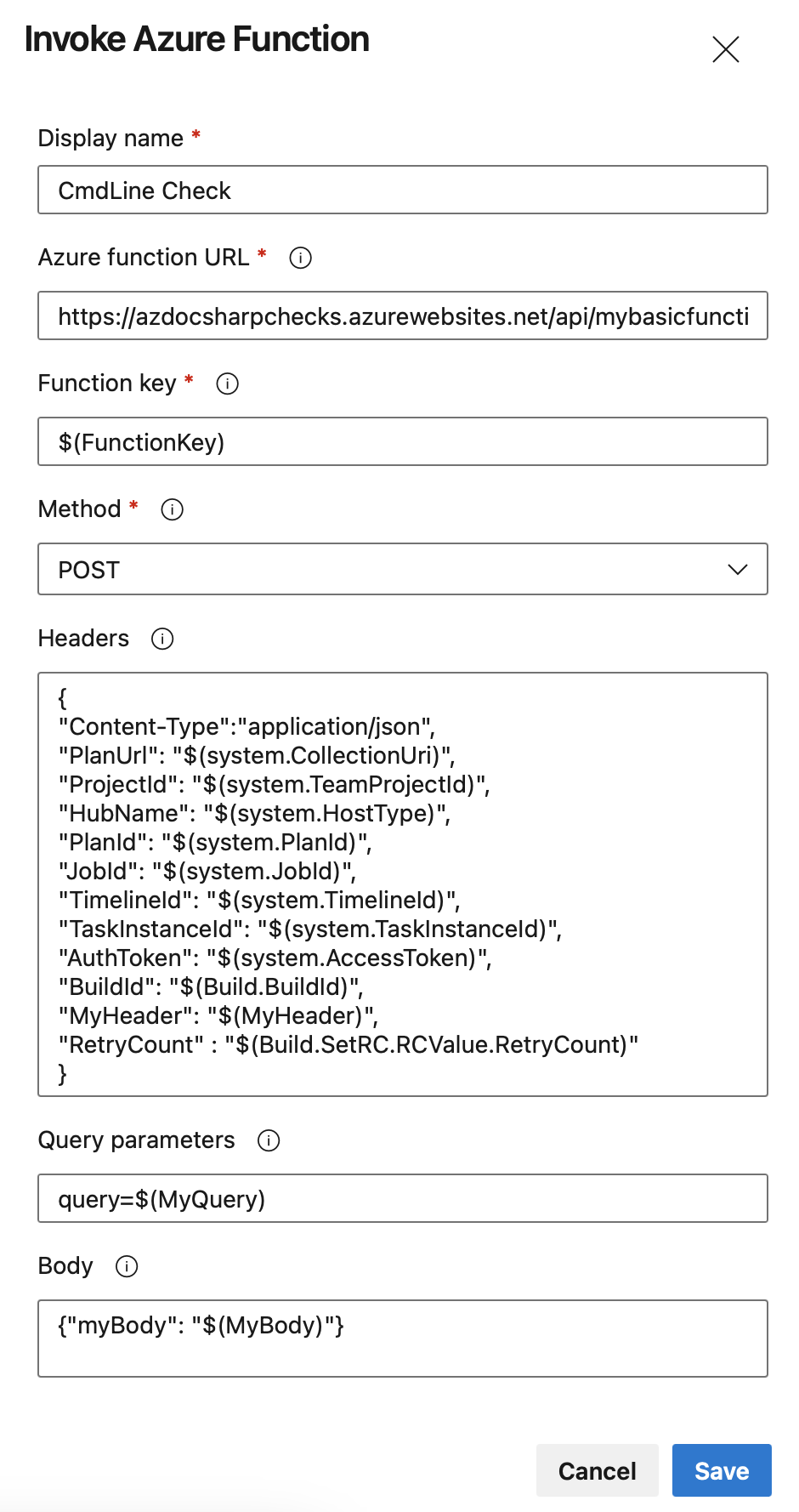Click the Method info icon
Screen dimensions: 799x1512
pyautogui.click(x=172, y=509)
